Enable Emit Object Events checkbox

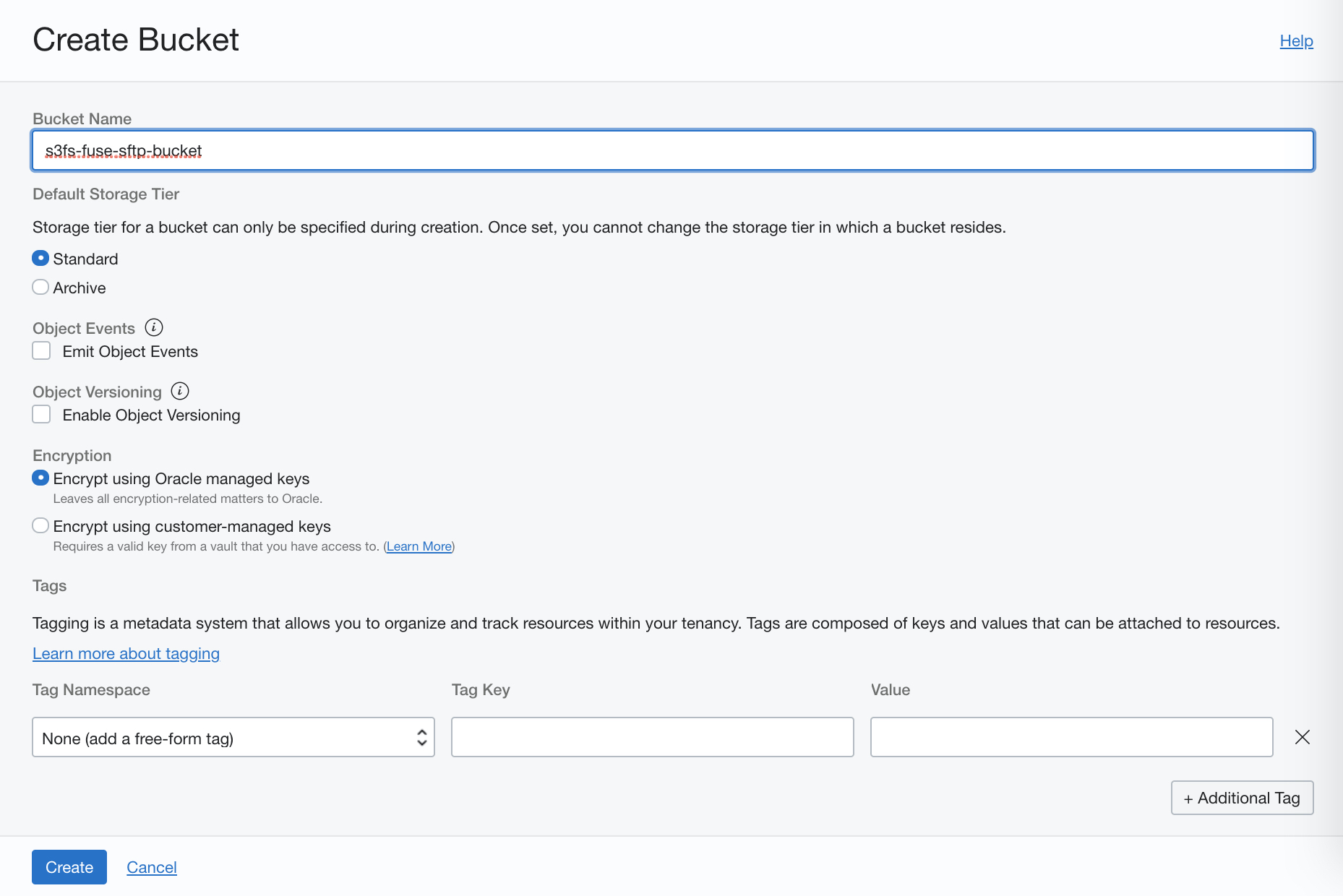click(x=42, y=351)
